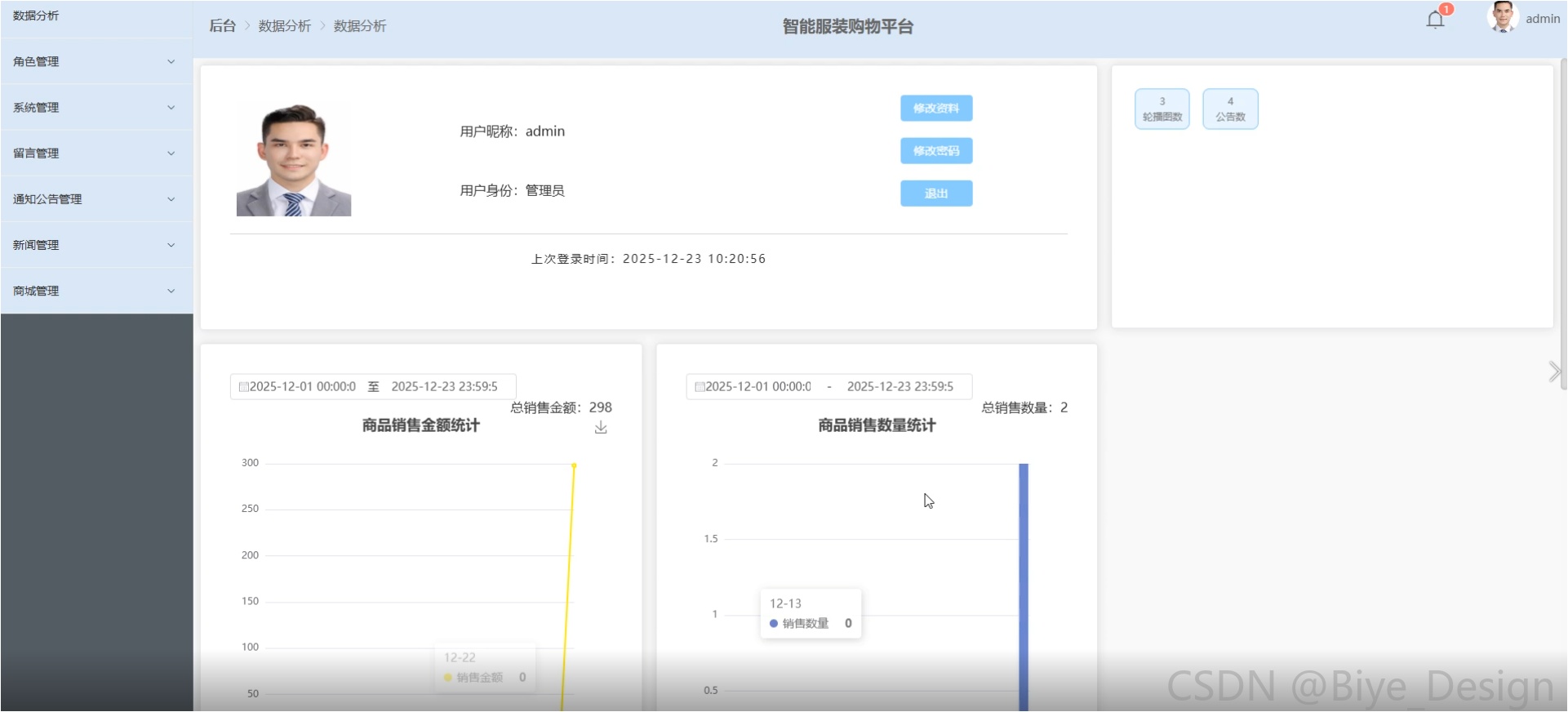Viewport: 1568px width, 712px height.
Task: Click chevron beside 新闻管理
Action: pyautogui.click(x=171, y=244)
